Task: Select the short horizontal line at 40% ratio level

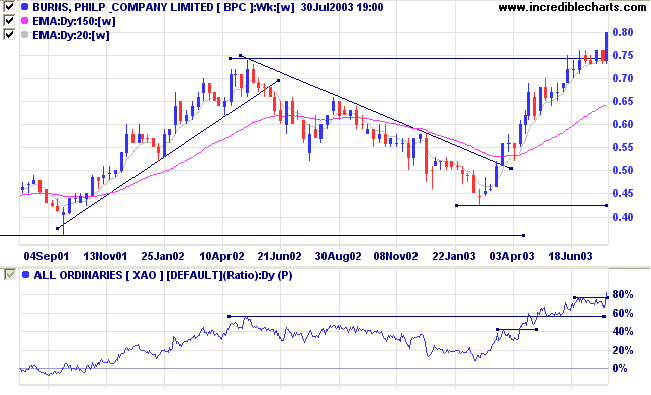Action: pyautogui.click(x=517, y=330)
